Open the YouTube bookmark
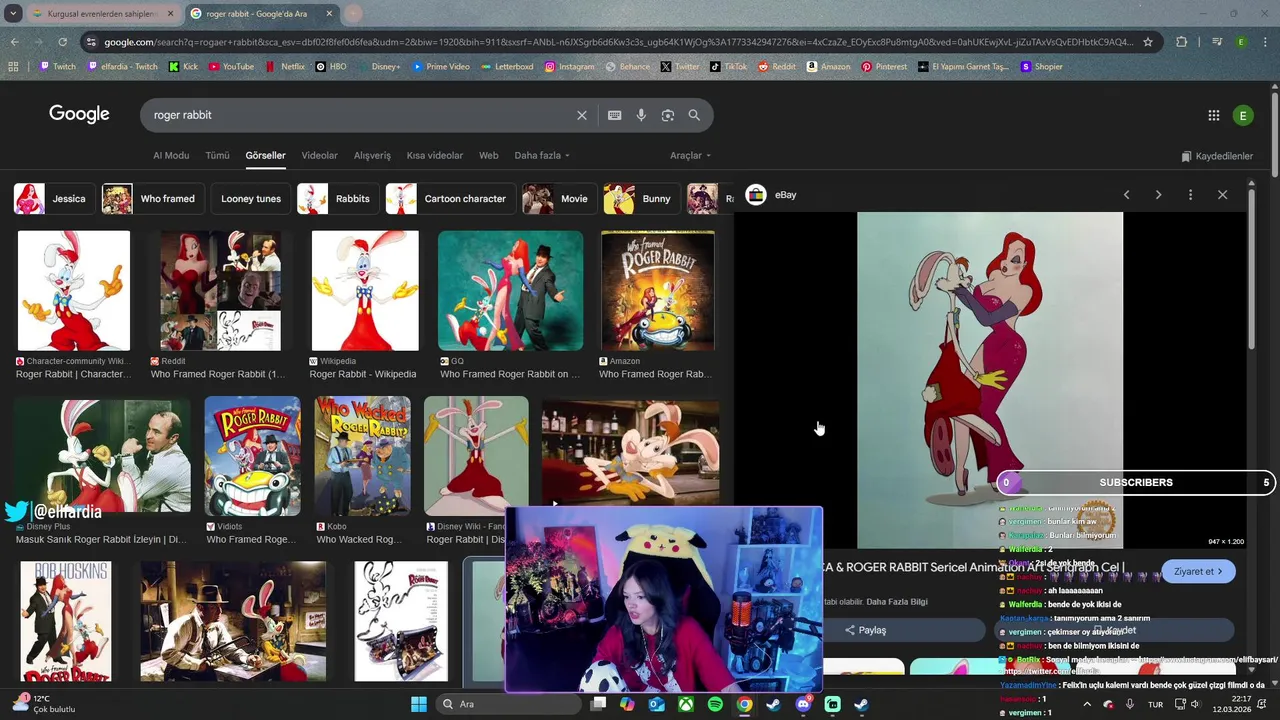 click(x=231, y=67)
